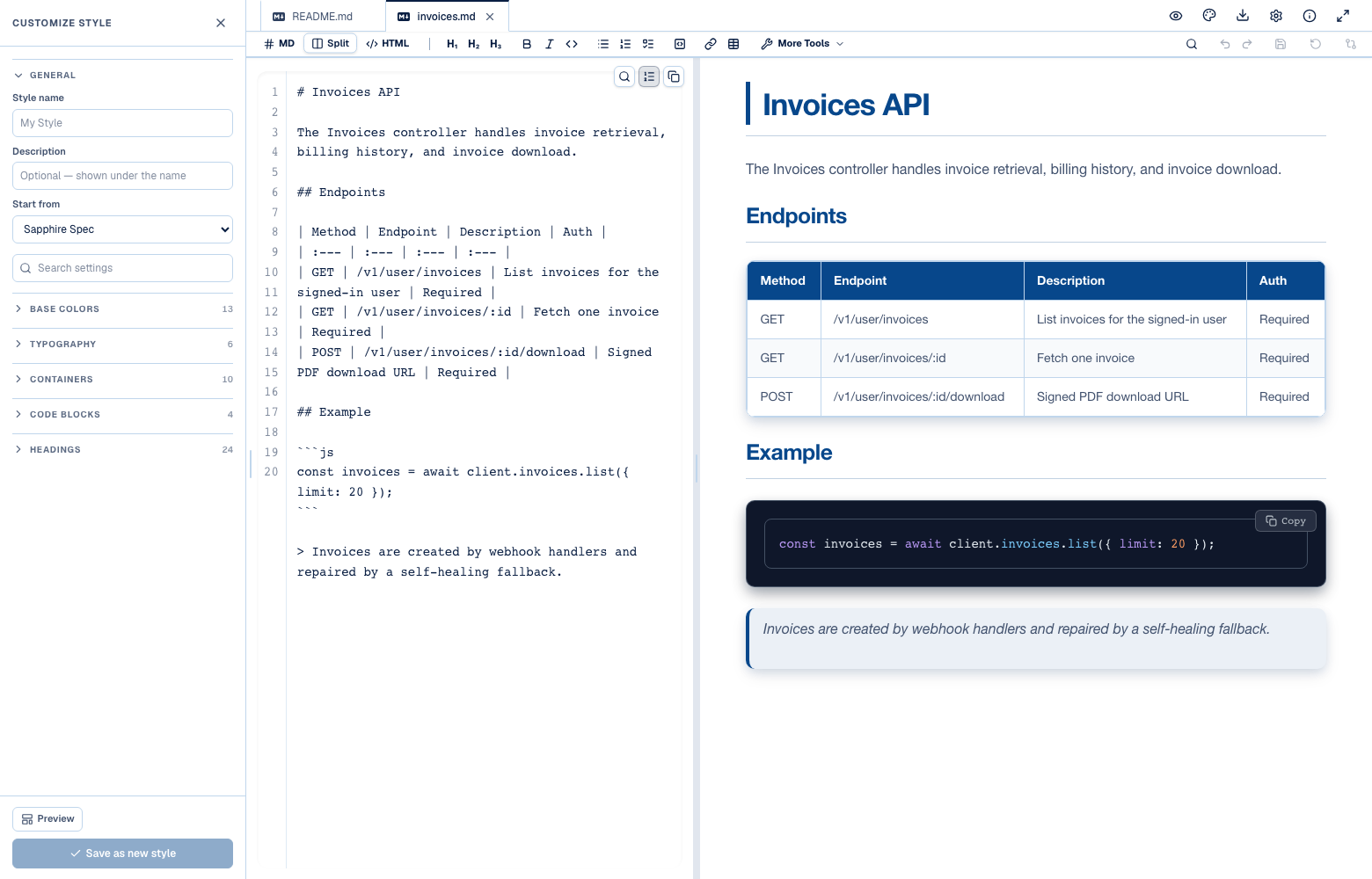Copy editor content with the copy icon
Viewport: 1372px width, 879px height.
[674, 76]
